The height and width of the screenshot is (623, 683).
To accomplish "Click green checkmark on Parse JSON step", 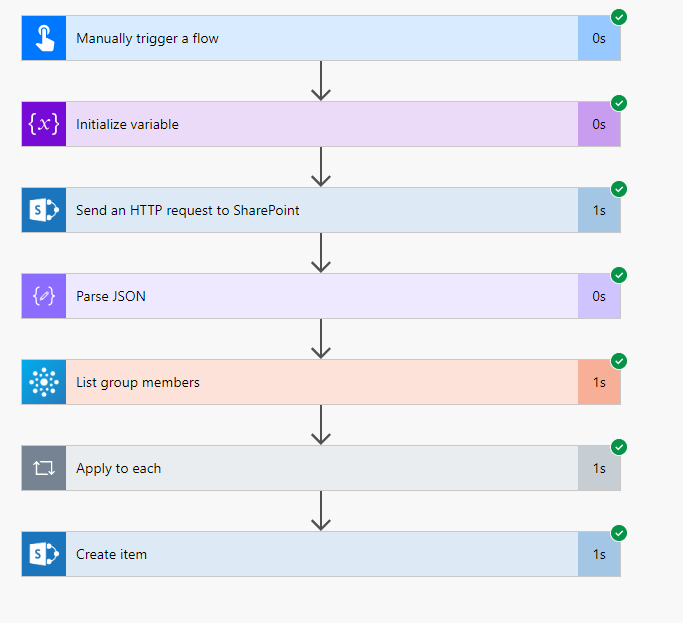I will (619, 275).
